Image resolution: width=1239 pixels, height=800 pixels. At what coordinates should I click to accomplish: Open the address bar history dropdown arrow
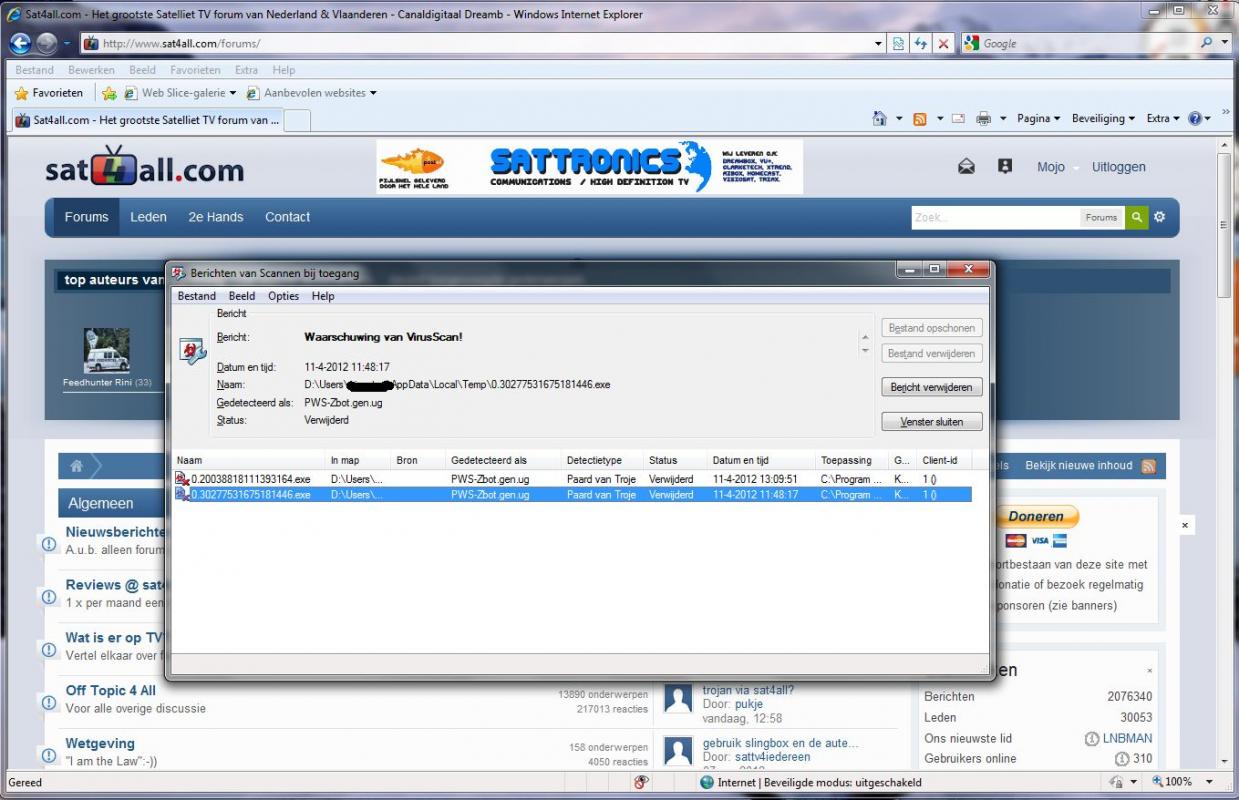point(878,44)
